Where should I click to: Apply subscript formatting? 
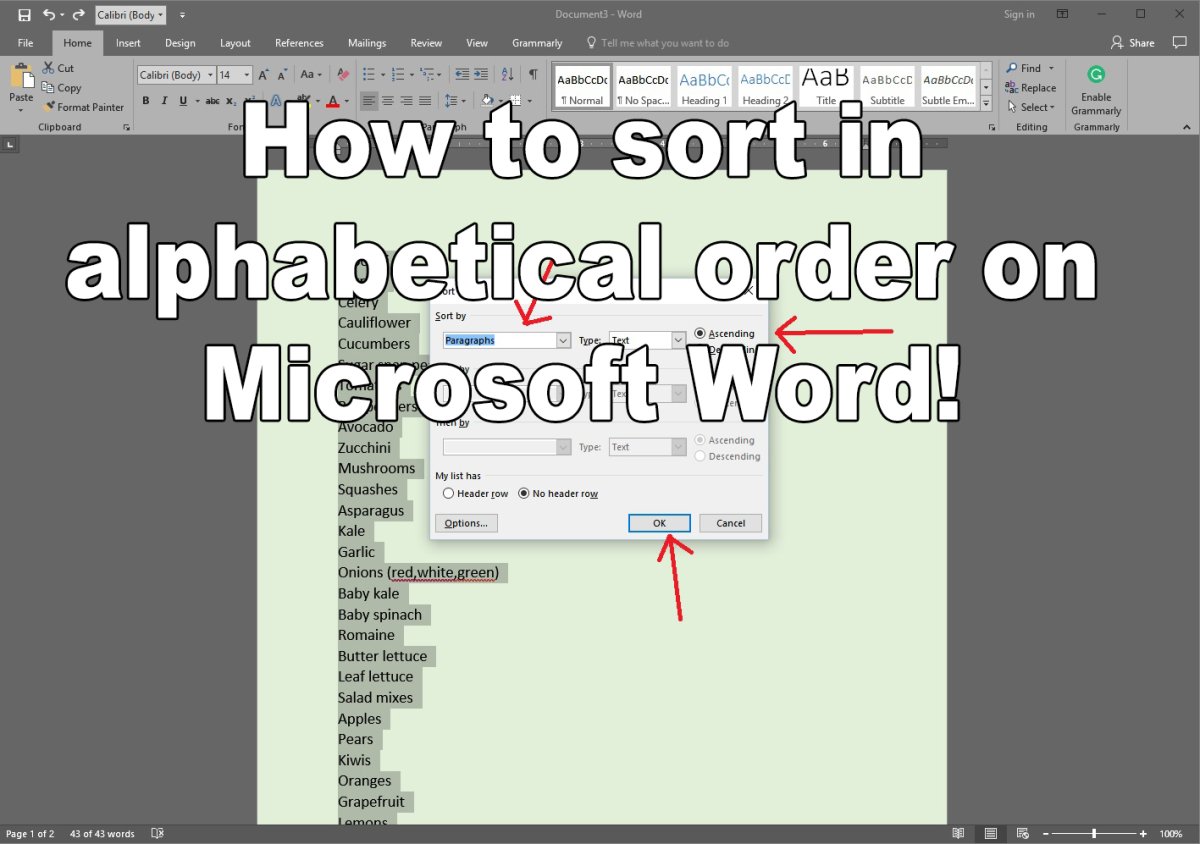click(x=229, y=101)
